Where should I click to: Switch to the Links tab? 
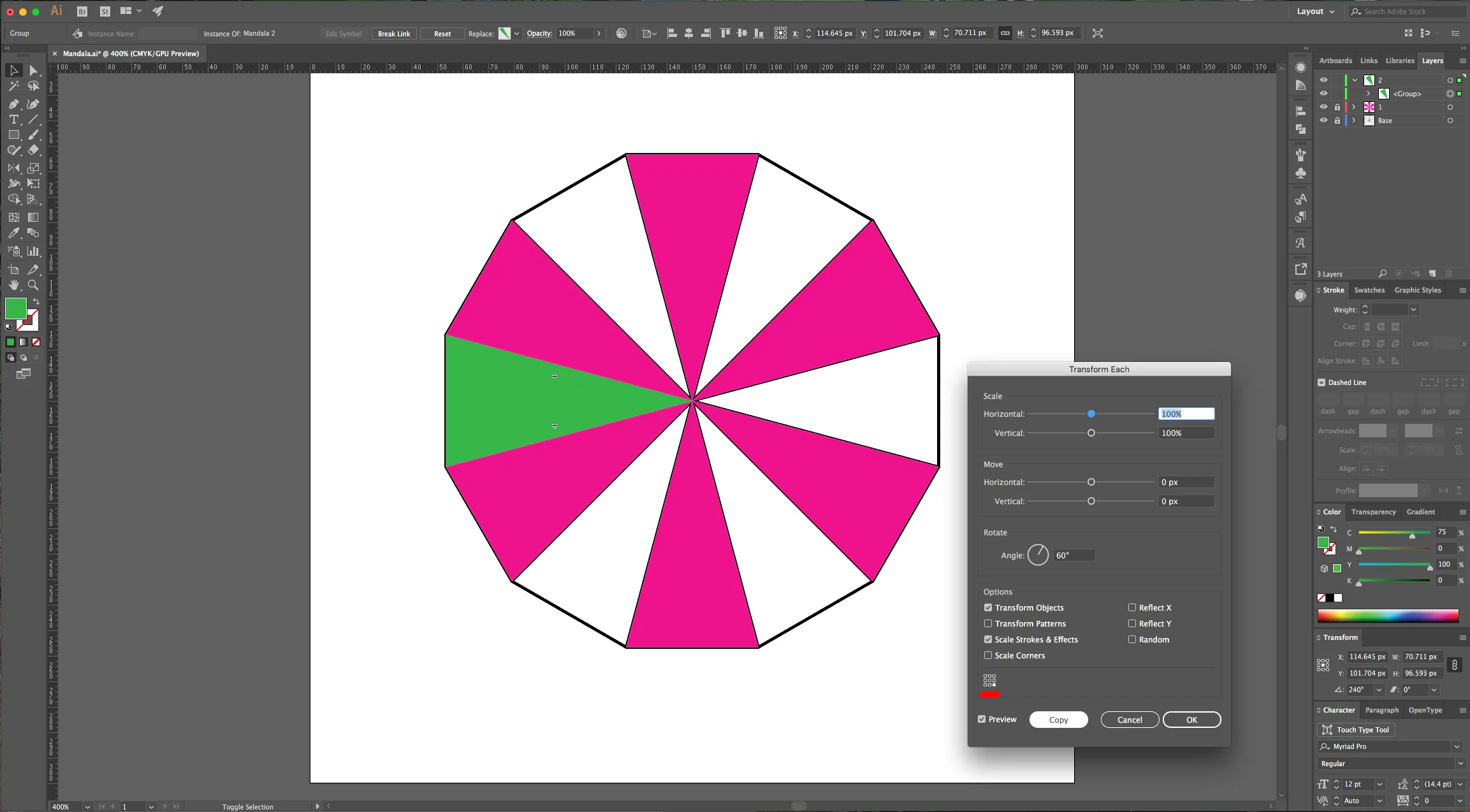pos(1369,61)
